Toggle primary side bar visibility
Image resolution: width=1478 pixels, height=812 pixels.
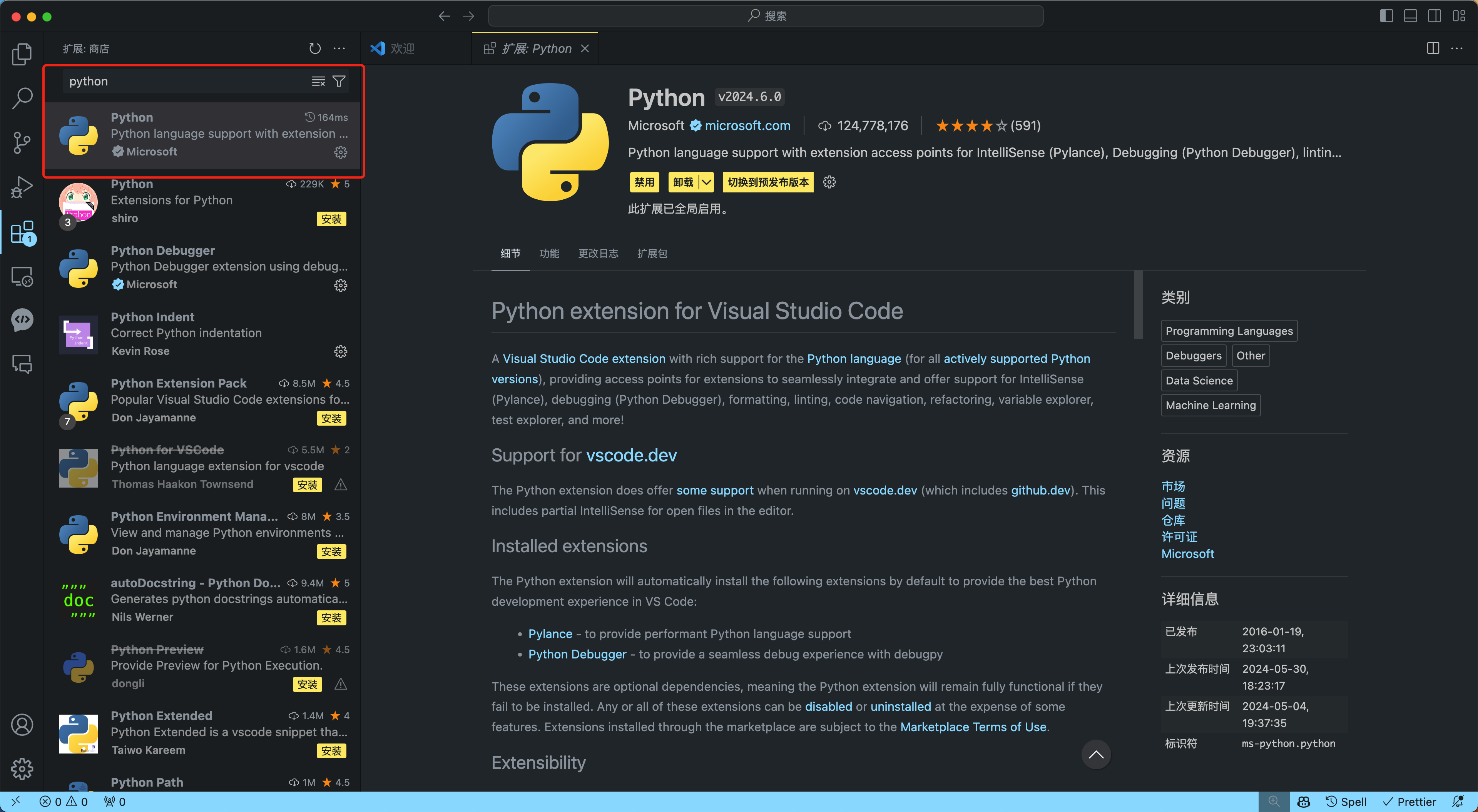[x=1386, y=15]
